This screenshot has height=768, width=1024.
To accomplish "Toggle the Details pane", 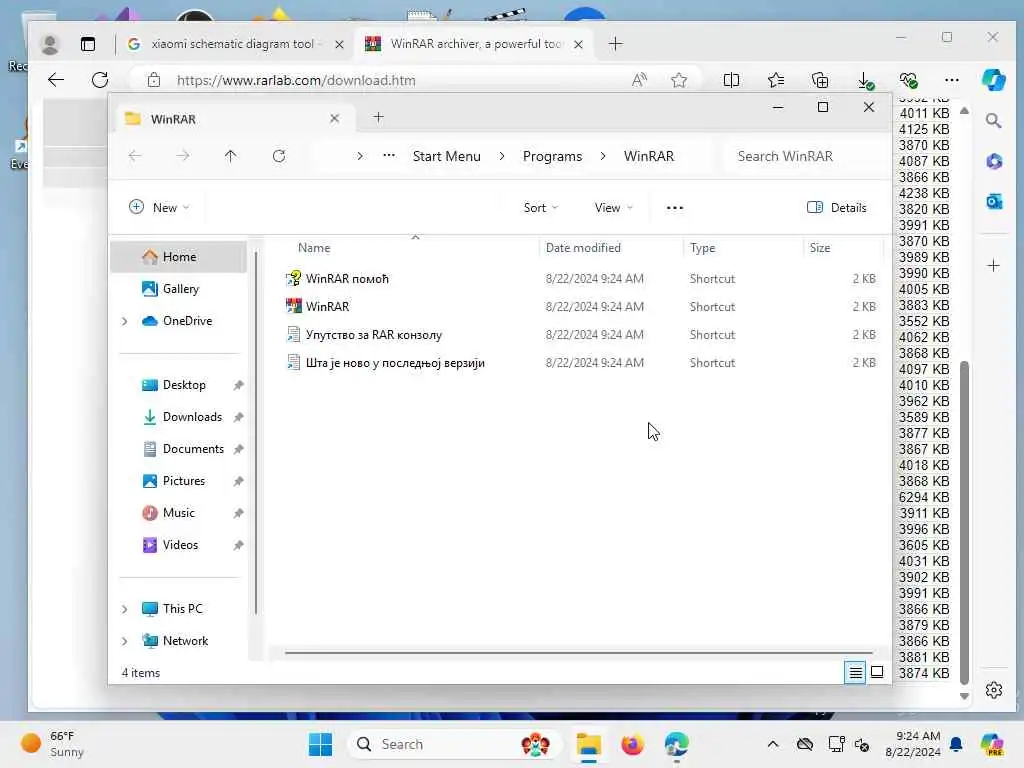I will click(837, 208).
